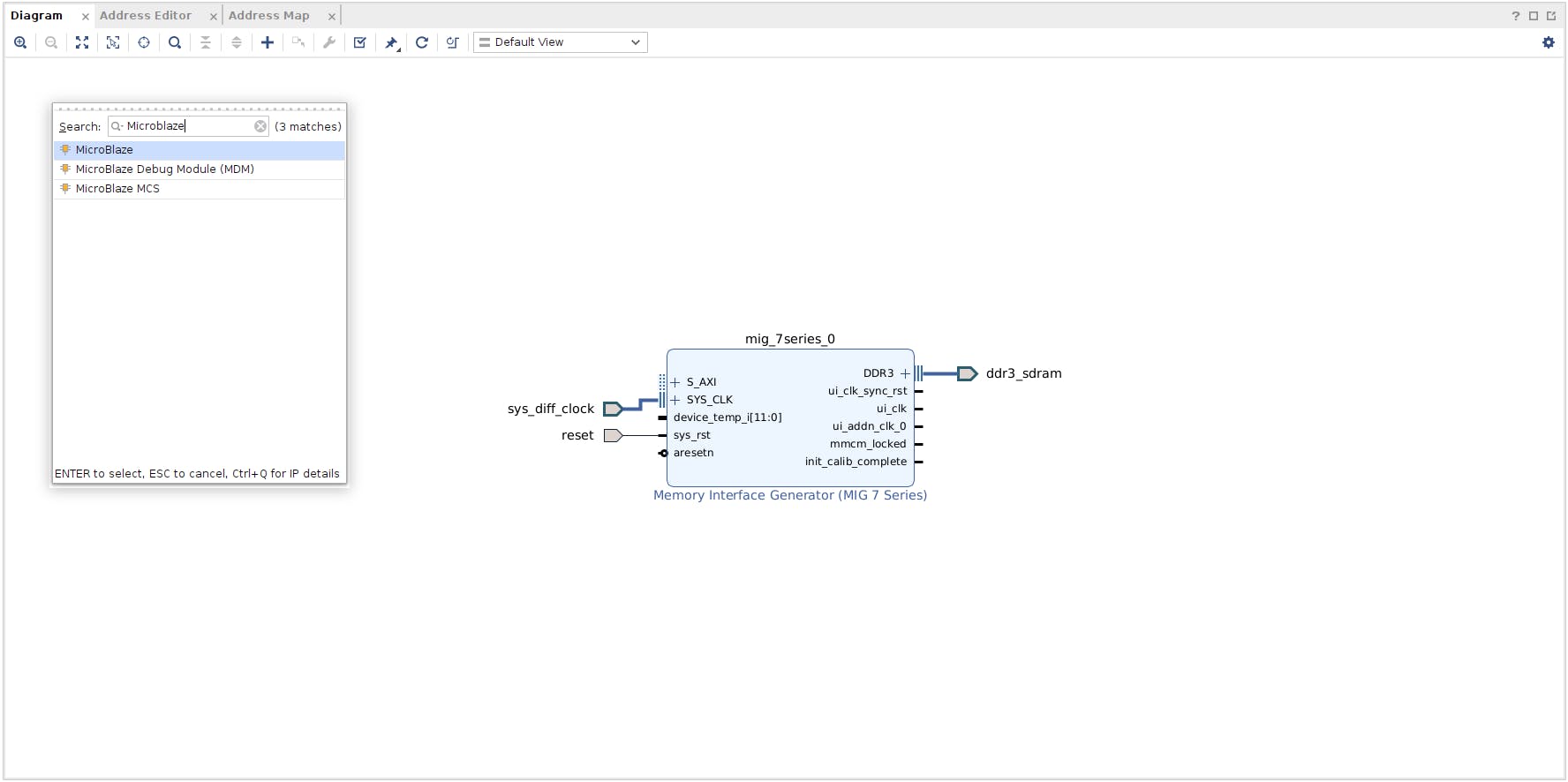This screenshot has height=782, width=1568.
Task: Click the IP search input field
Action: point(188,126)
